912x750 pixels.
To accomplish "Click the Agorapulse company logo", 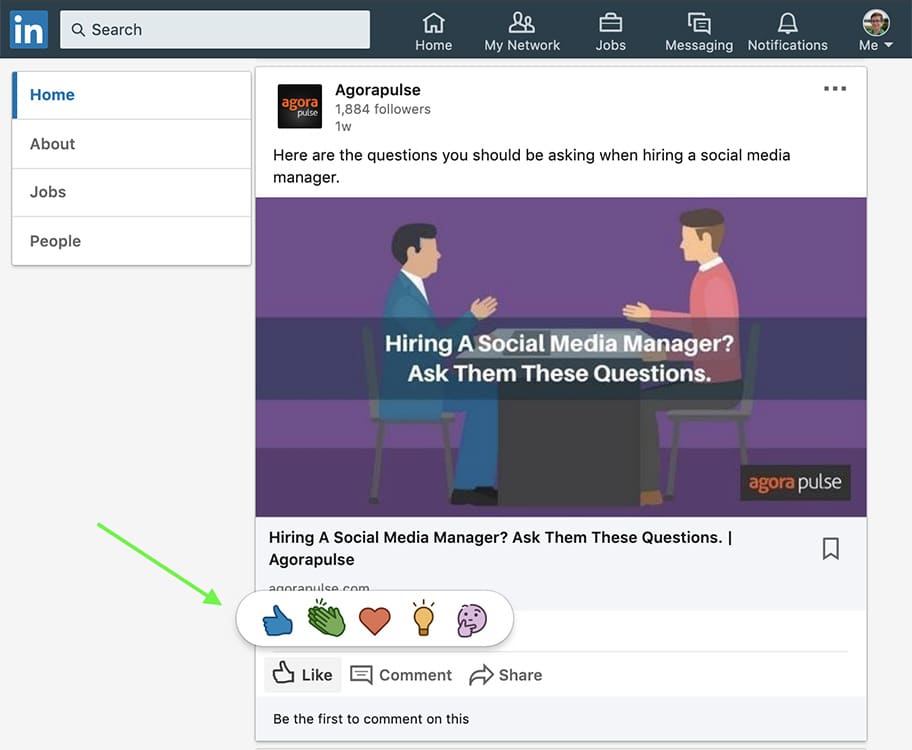I will 300,106.
